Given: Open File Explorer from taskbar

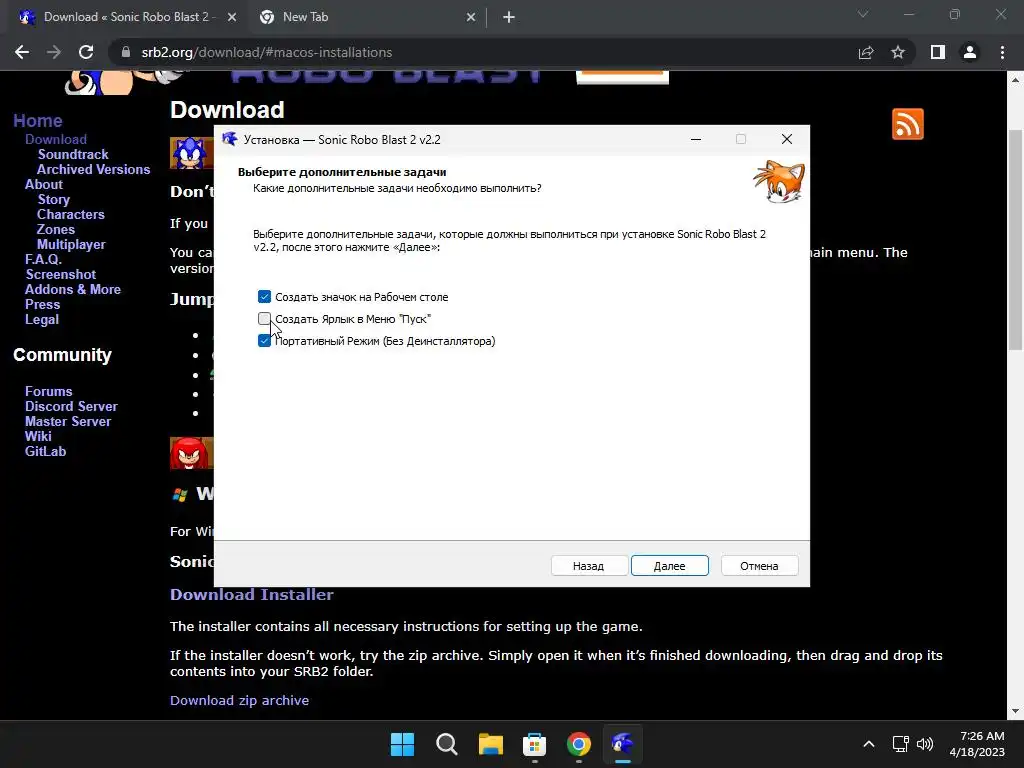Looking at the screenshot, I should point(490,744).
